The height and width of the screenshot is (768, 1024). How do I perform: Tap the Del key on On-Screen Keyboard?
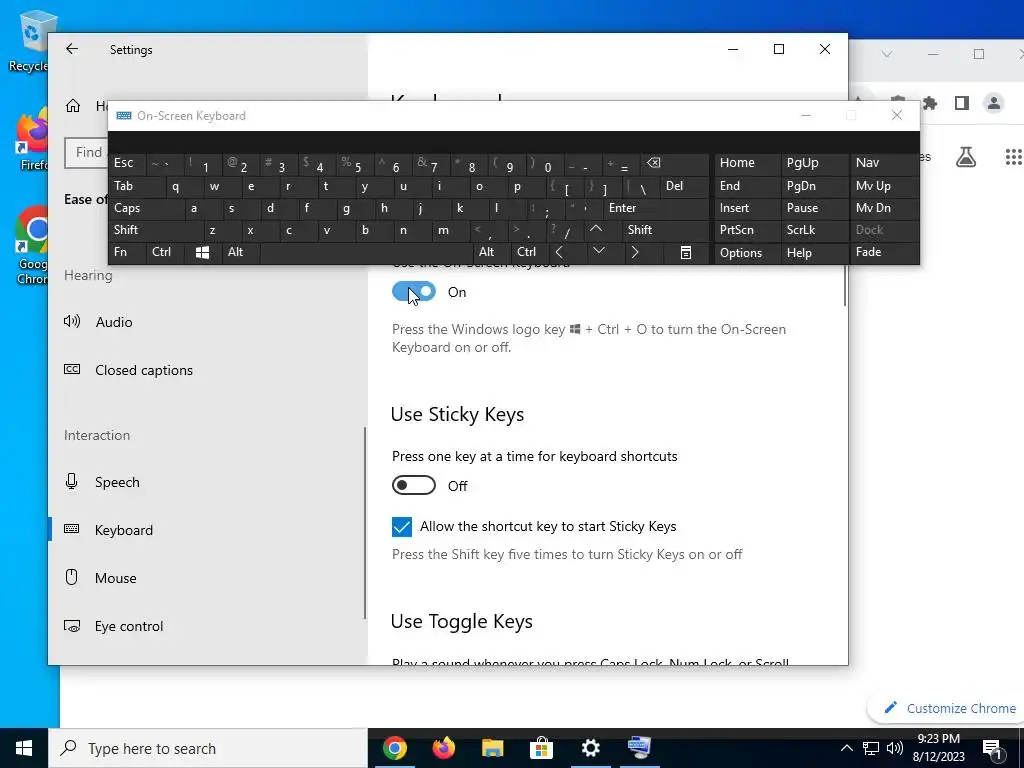point(685,186)
